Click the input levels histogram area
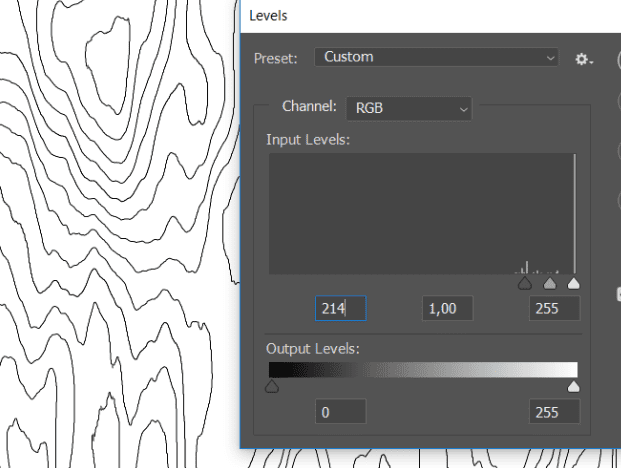 (423, 214)
